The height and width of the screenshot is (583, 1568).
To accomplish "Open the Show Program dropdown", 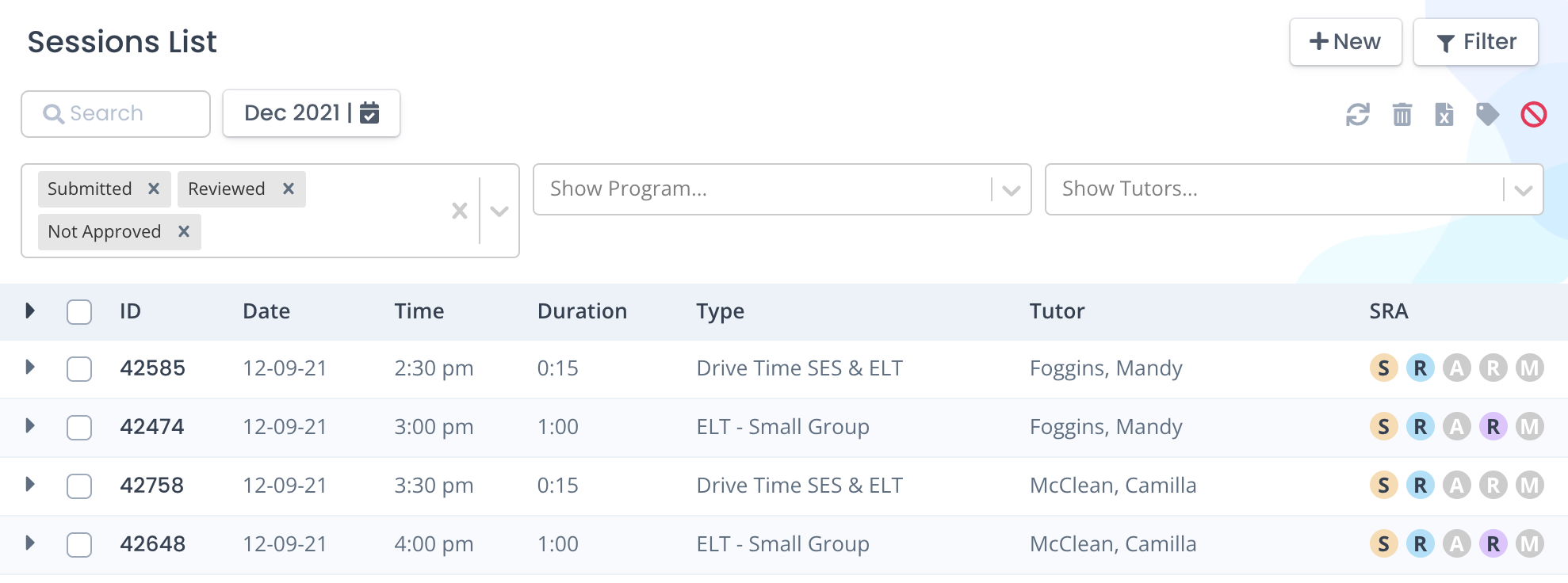I will point(782,189).
